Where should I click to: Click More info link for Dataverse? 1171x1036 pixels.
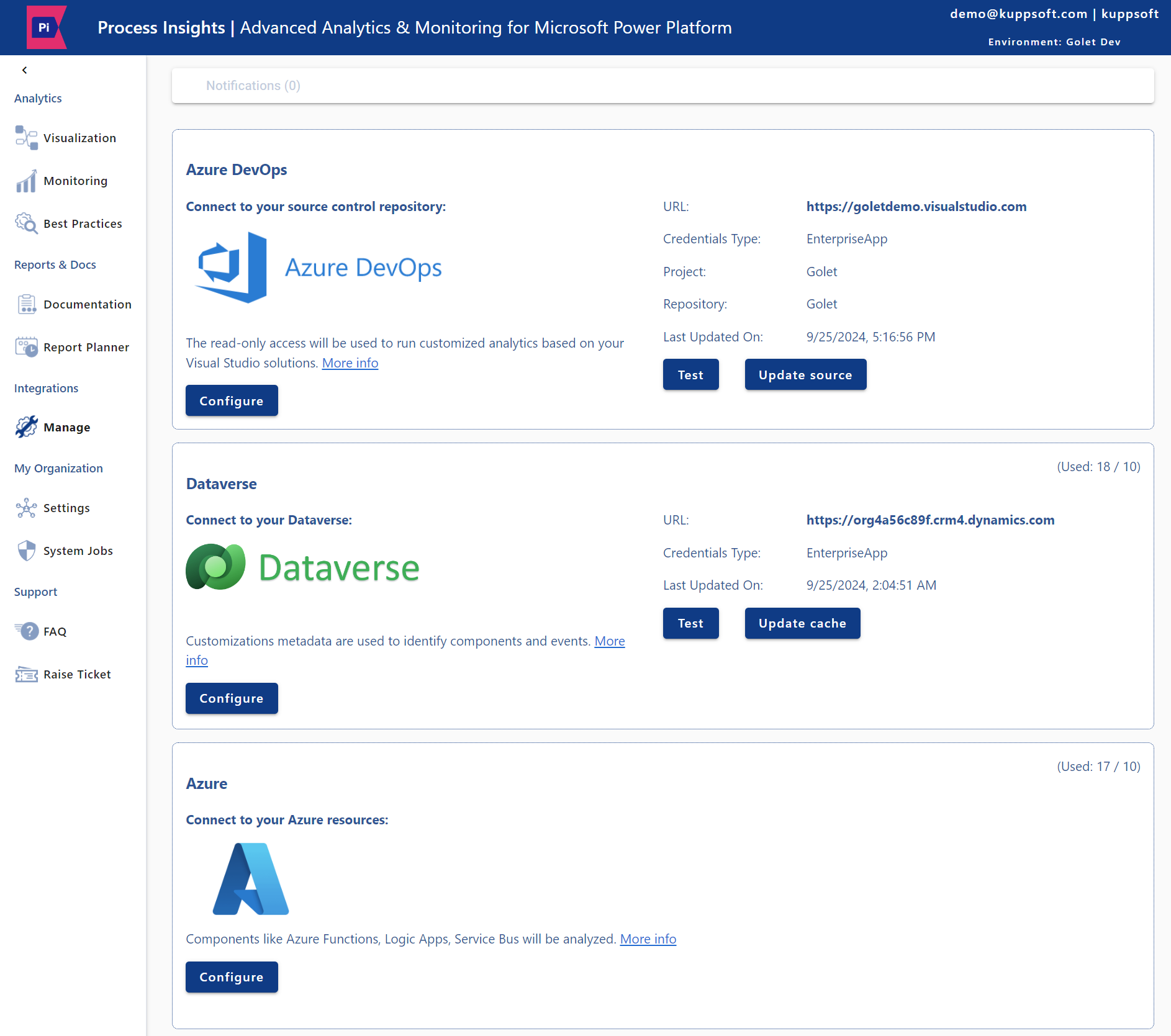[610, 641]
